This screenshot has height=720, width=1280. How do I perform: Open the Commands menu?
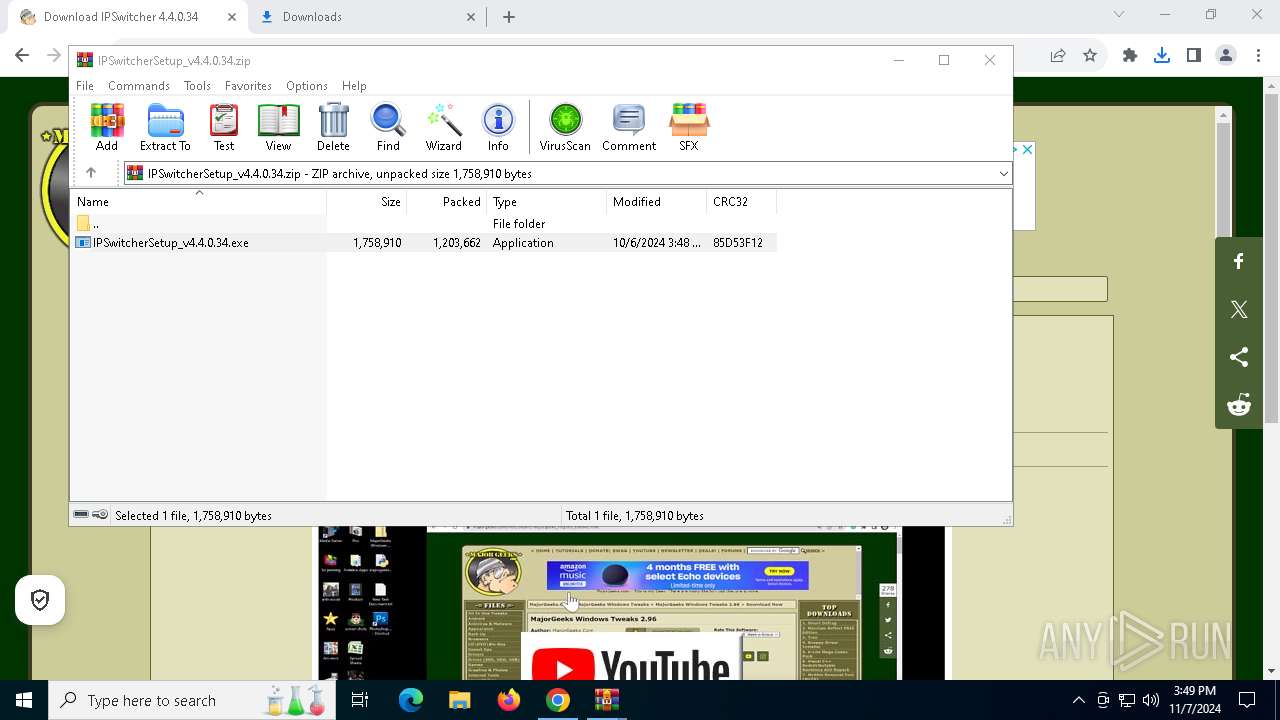click(139, 86)
